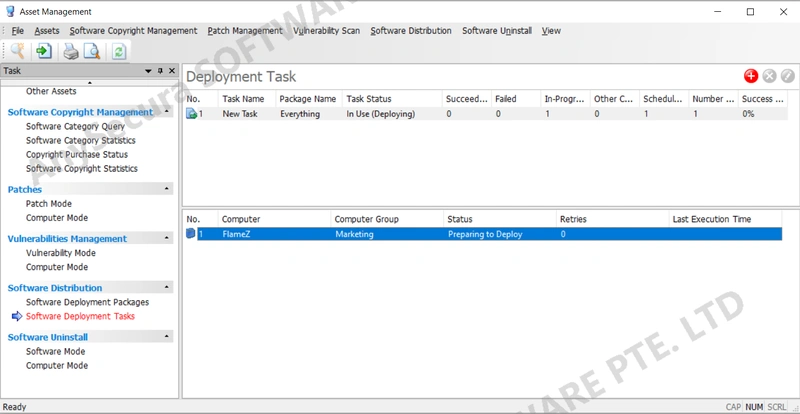This screenshot has height=414, width=800.
Task: Open Software Copyright Statistics
Action: click(x=82, y=168)
